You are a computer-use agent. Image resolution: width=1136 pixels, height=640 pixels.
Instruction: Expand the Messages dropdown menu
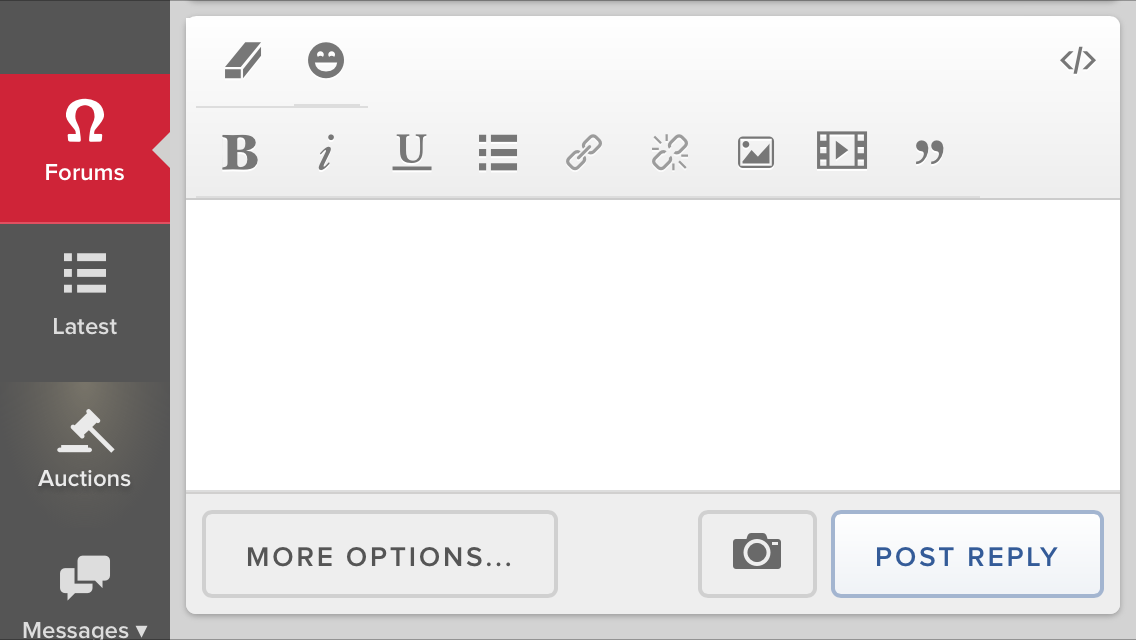point(85,600)
